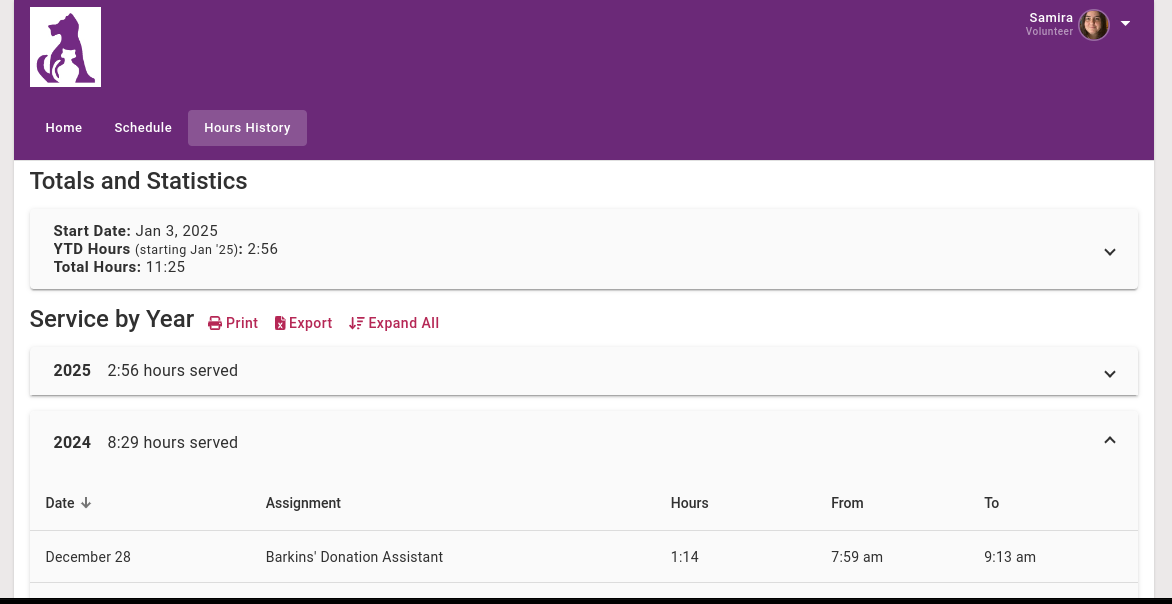Image resolution: width=1172 pixels, height=604 pixels.
Task: Click the animal shelter logo
Action: (x=65, y=47)
